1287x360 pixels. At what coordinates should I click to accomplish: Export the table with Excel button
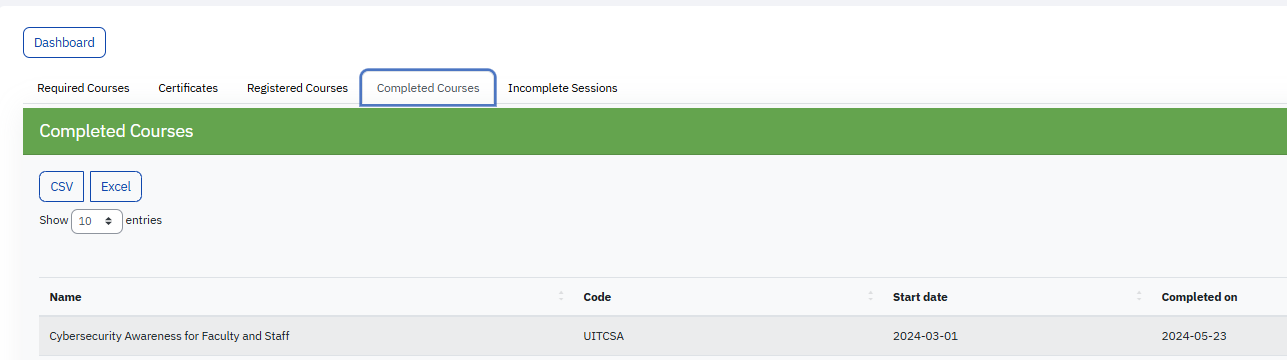(116, 187)
